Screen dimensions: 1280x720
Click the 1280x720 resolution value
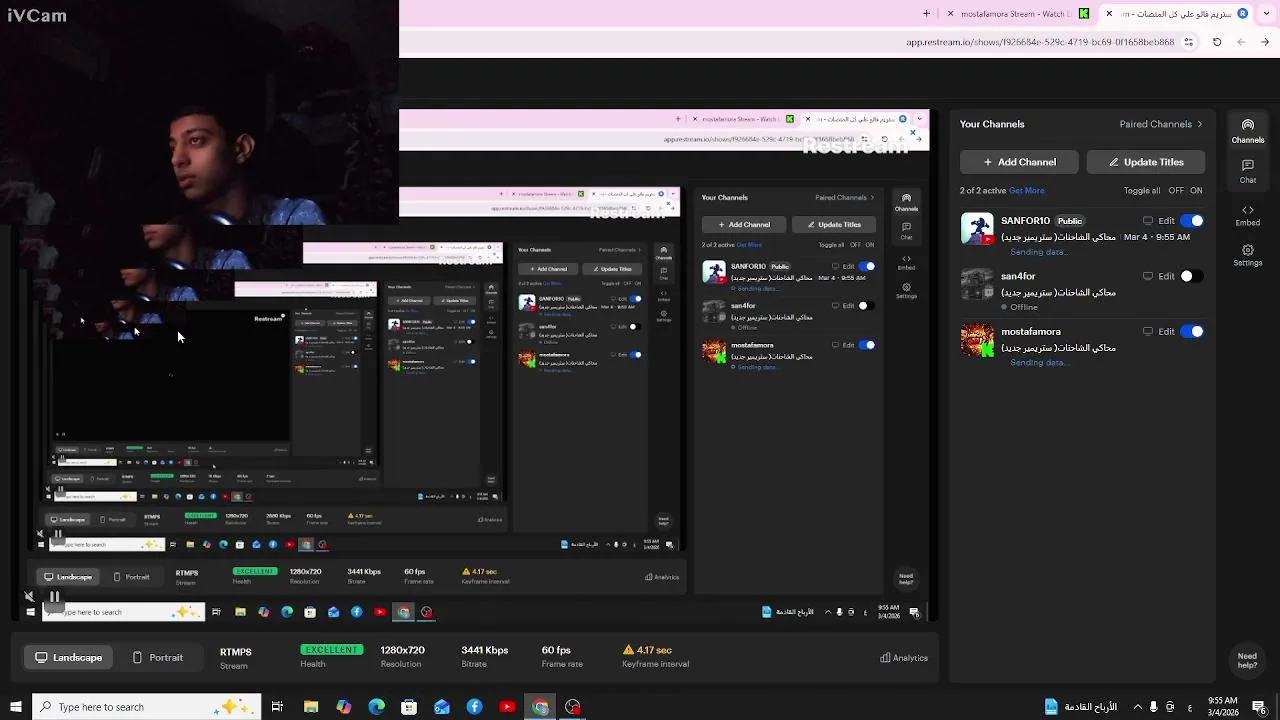click(x=403, y=650)
